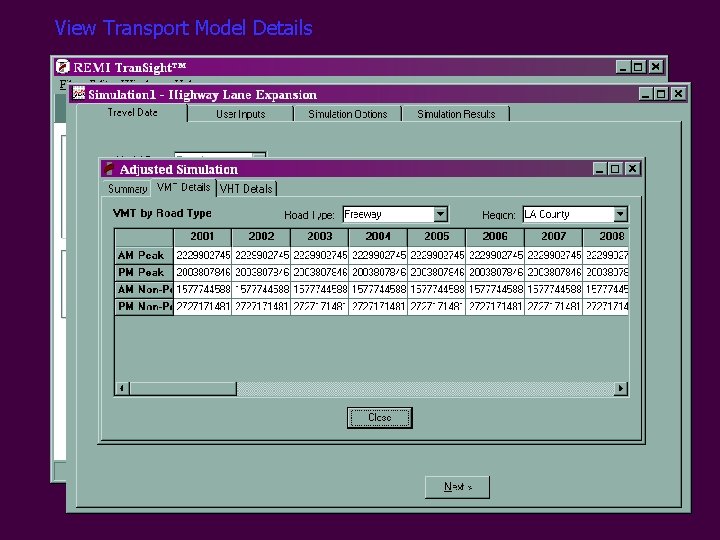Minimize the Simulation1 Highway Lane Expansion window

[x=646, y=94]
